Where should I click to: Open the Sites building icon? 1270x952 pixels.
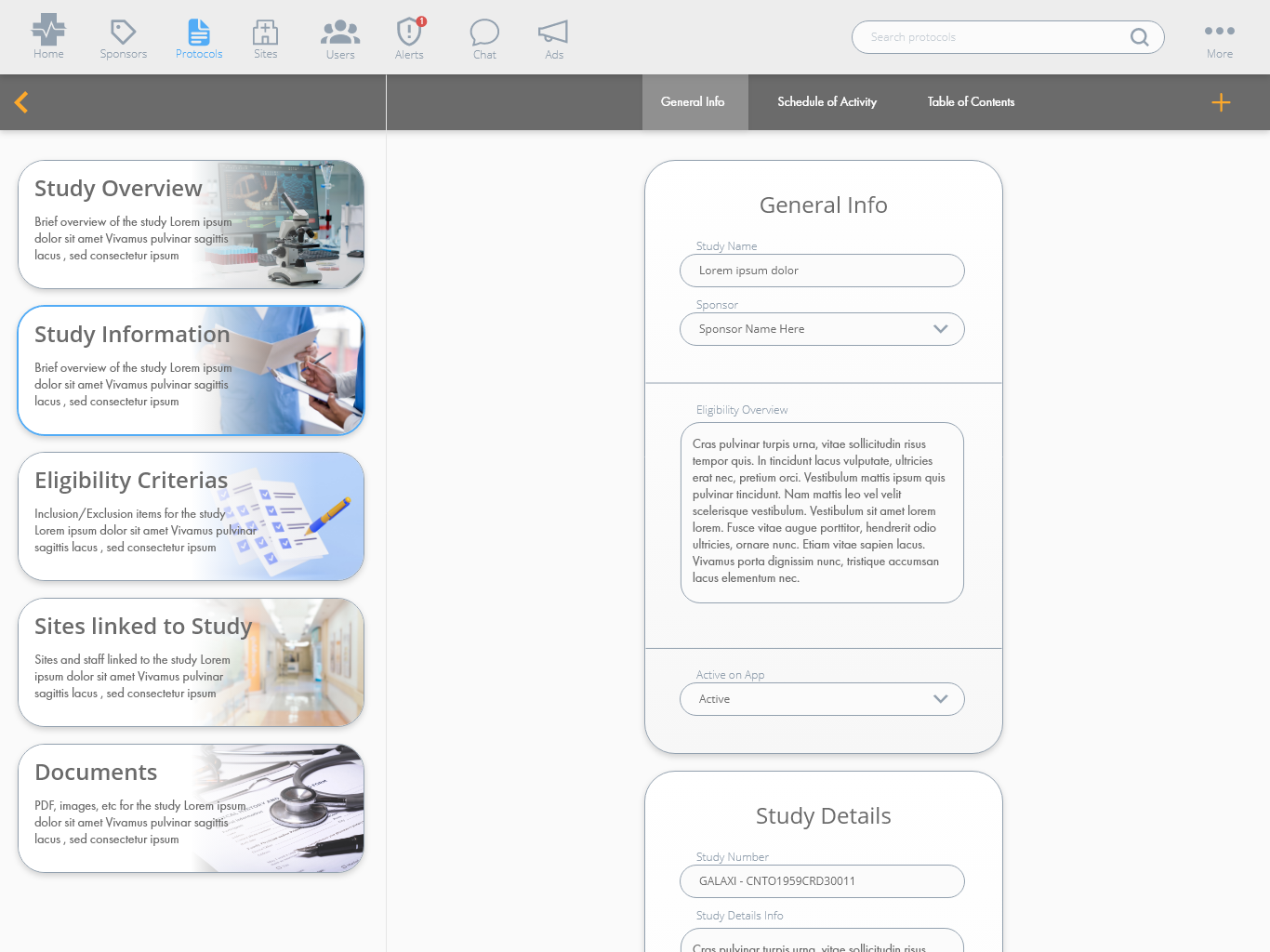pos(265,33)
